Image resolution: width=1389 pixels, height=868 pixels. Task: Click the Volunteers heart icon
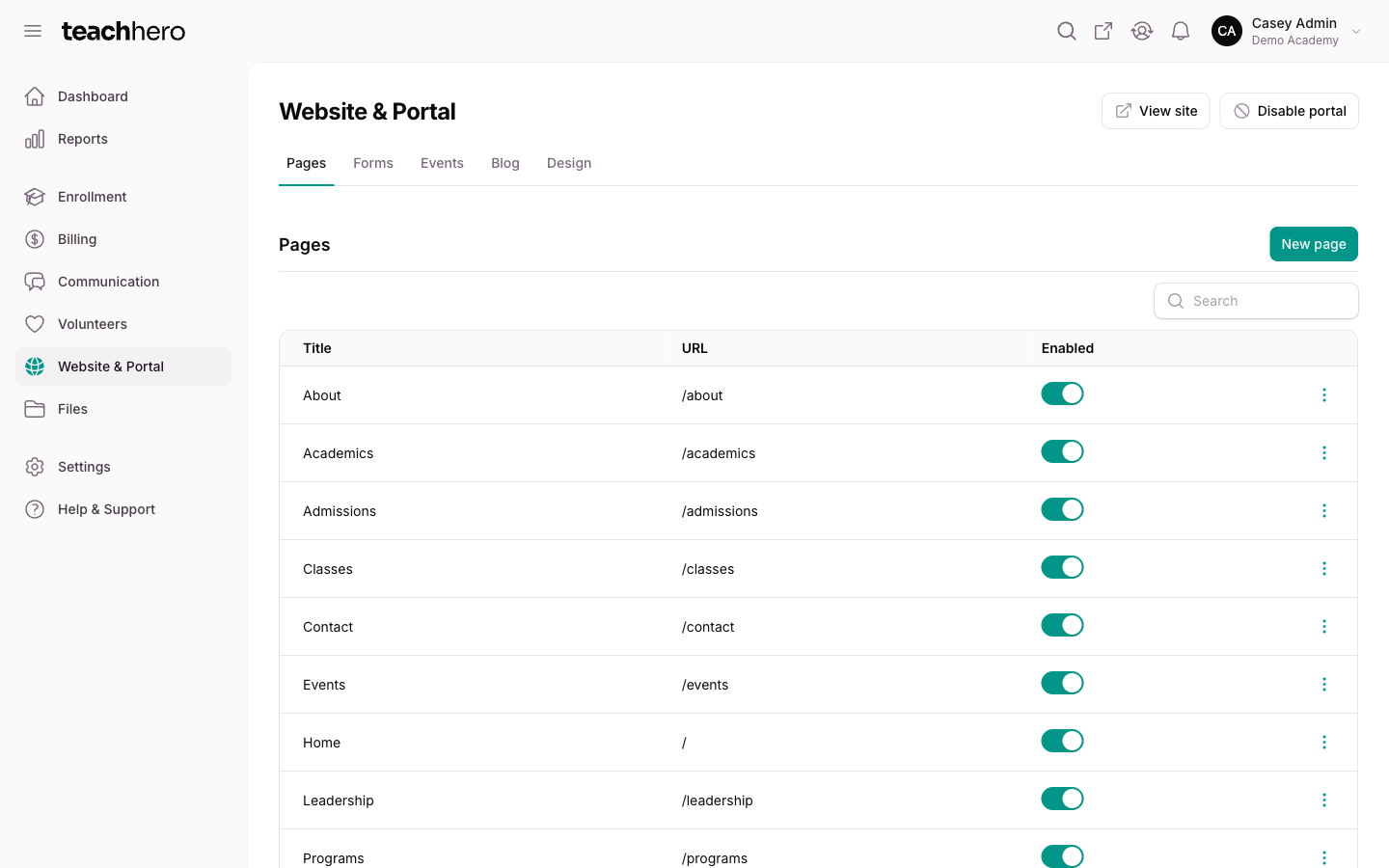coord(35,324)
